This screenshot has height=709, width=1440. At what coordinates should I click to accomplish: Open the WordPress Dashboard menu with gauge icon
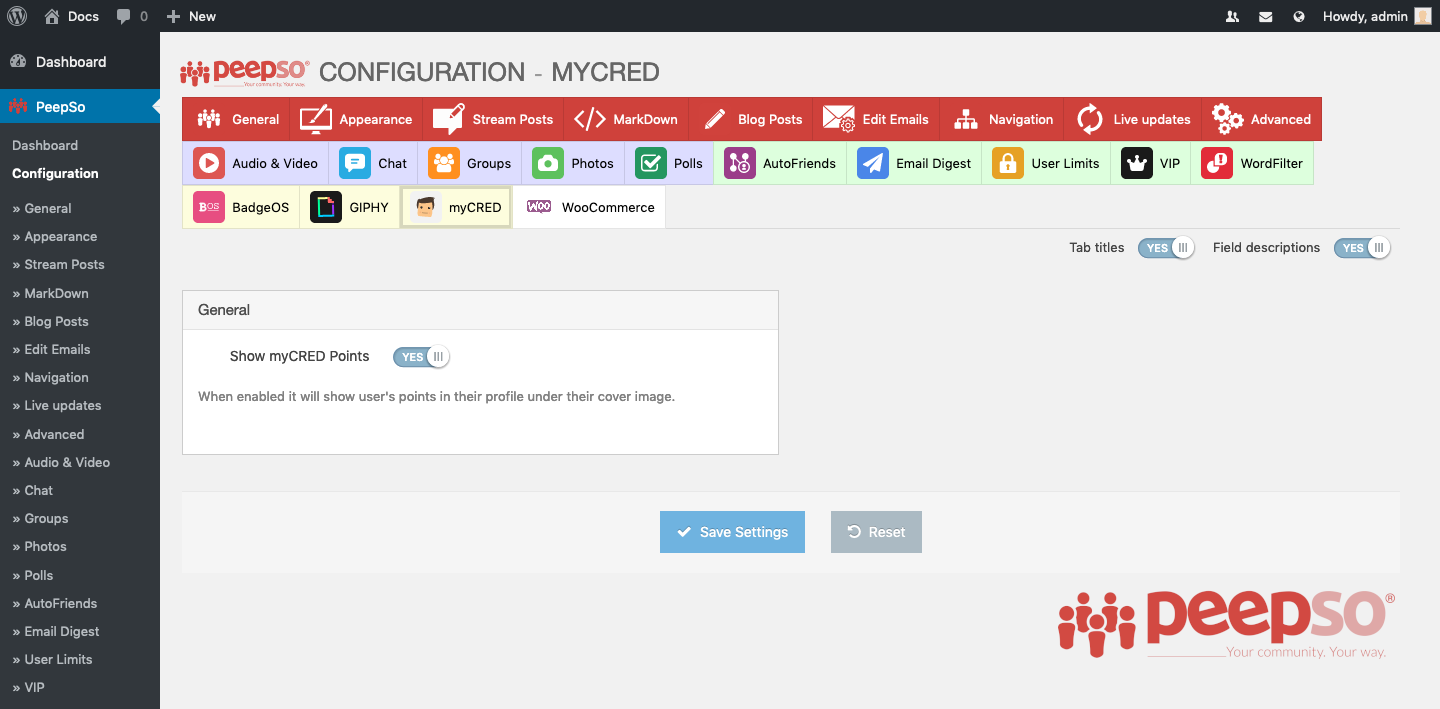[x=80, y=62]
